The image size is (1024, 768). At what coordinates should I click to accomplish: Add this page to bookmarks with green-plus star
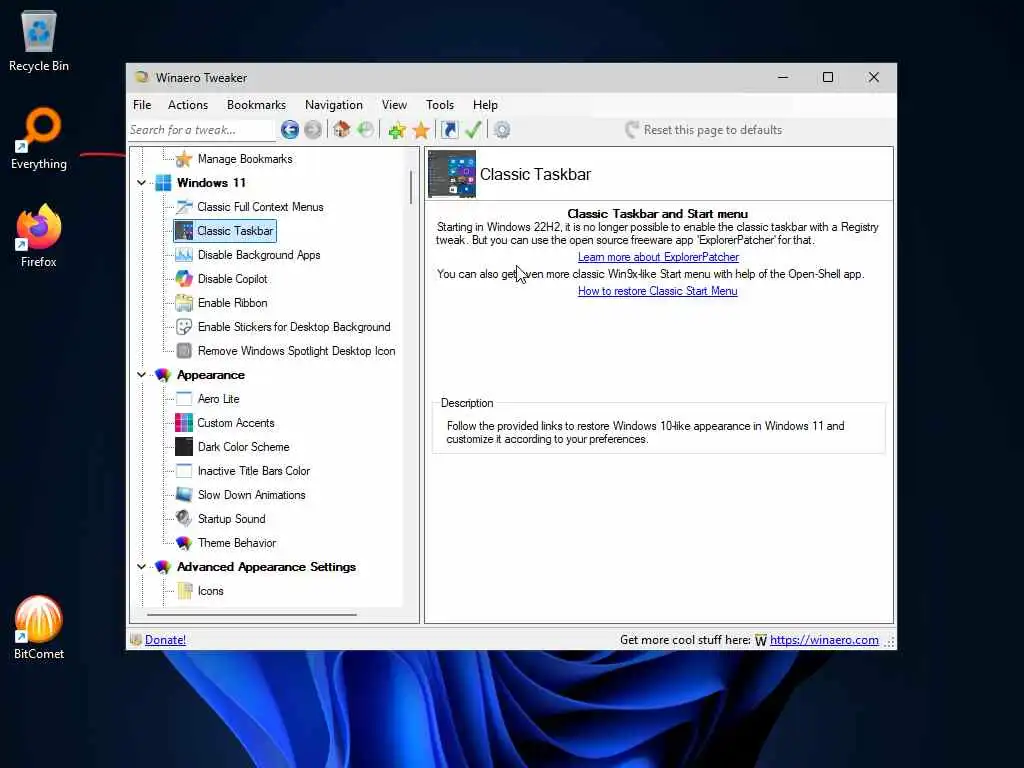(397, 130)
